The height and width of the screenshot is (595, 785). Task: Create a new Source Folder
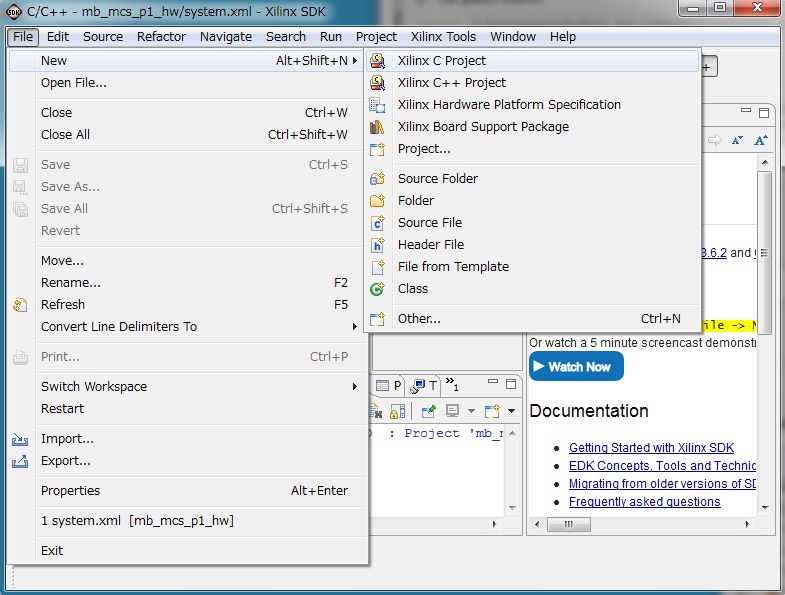pyautogui.click(x=532, y=178)
